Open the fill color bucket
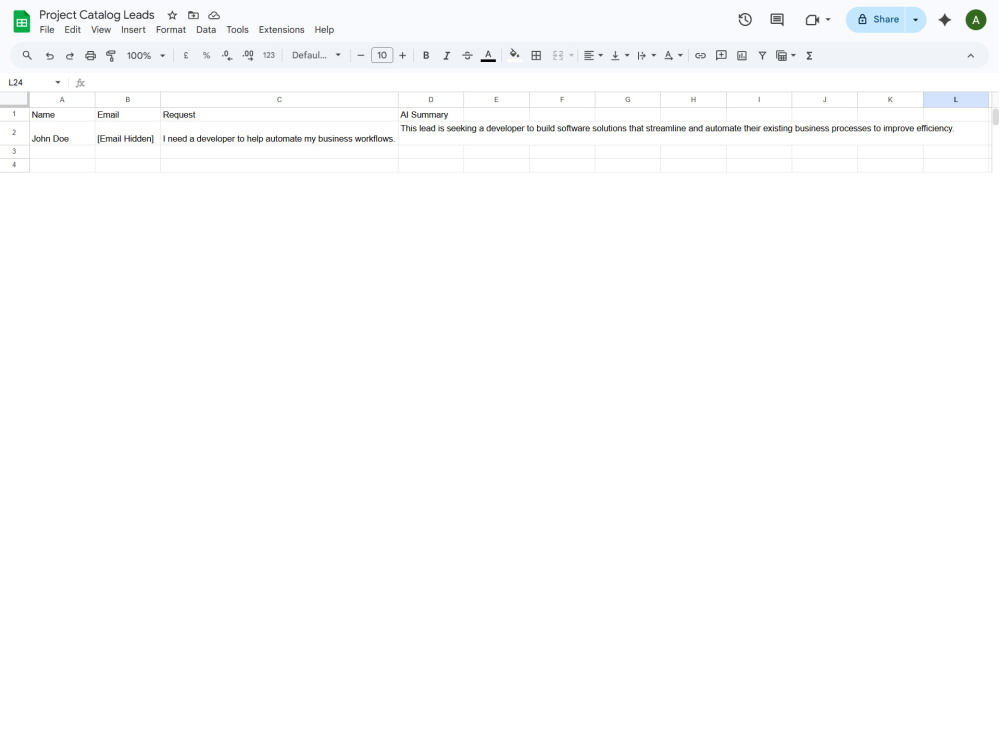The image size is (1000, 750). click(x=514, y=55)
